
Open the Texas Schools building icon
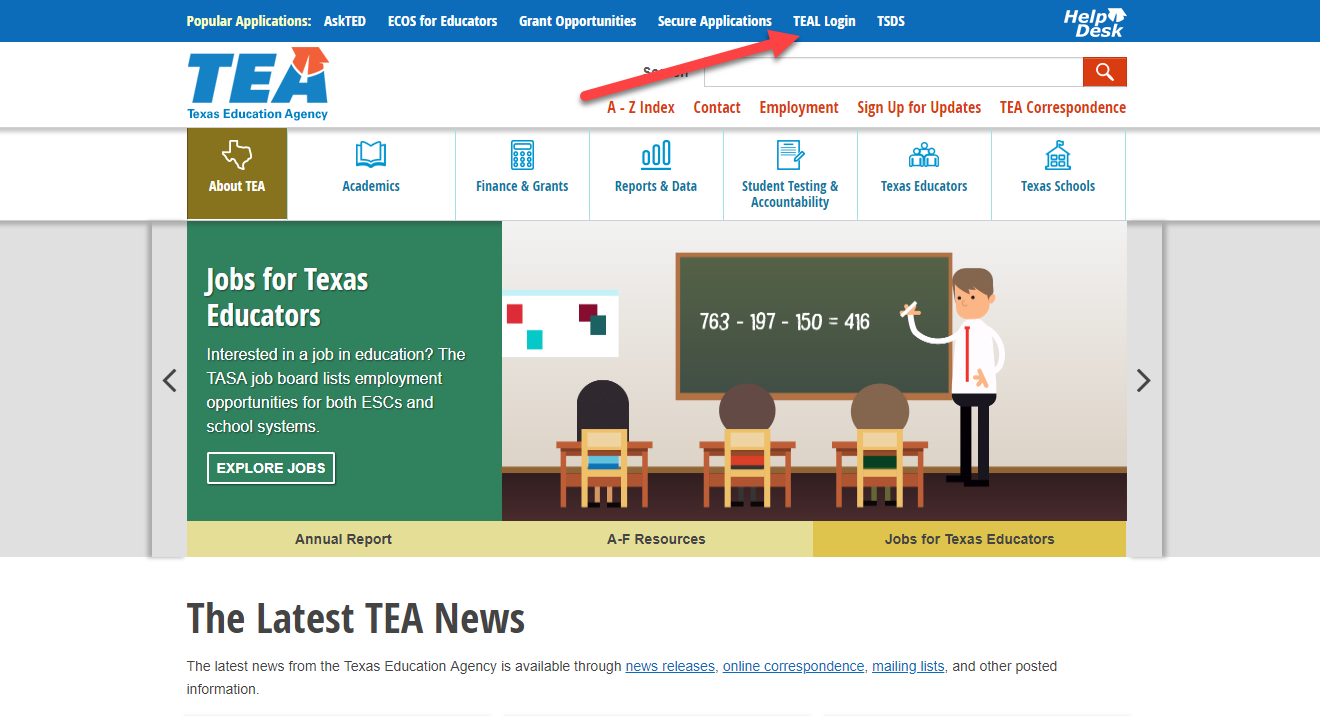click(1057, 154)
